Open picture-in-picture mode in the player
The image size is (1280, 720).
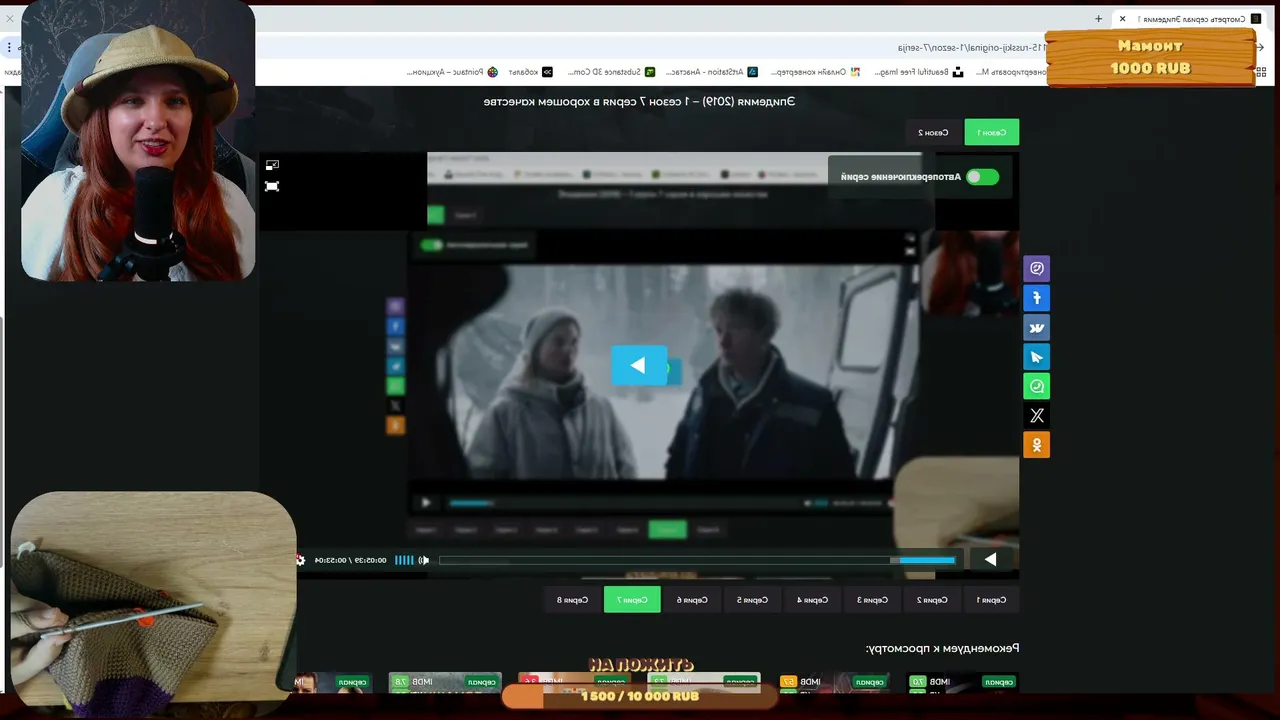272,165
